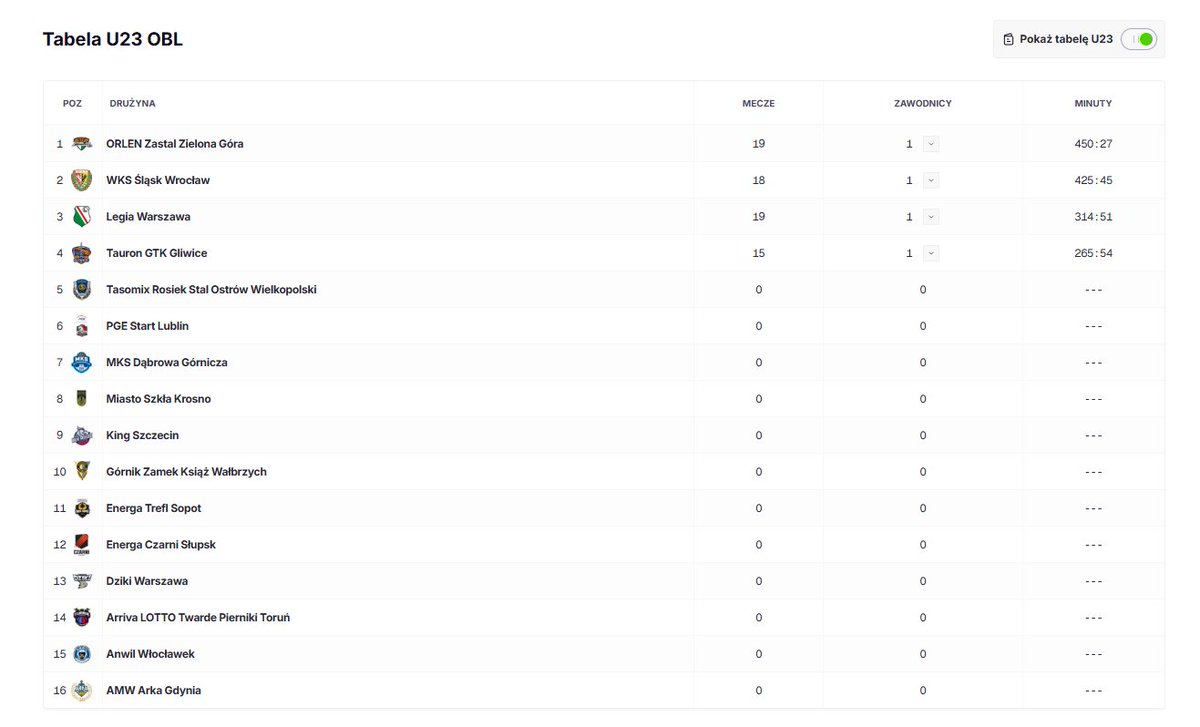The height and width of the screenshot is (727, 1200).
Task: Click matches value 0 for King Szczecin
Action: click(x=759, y=436)
